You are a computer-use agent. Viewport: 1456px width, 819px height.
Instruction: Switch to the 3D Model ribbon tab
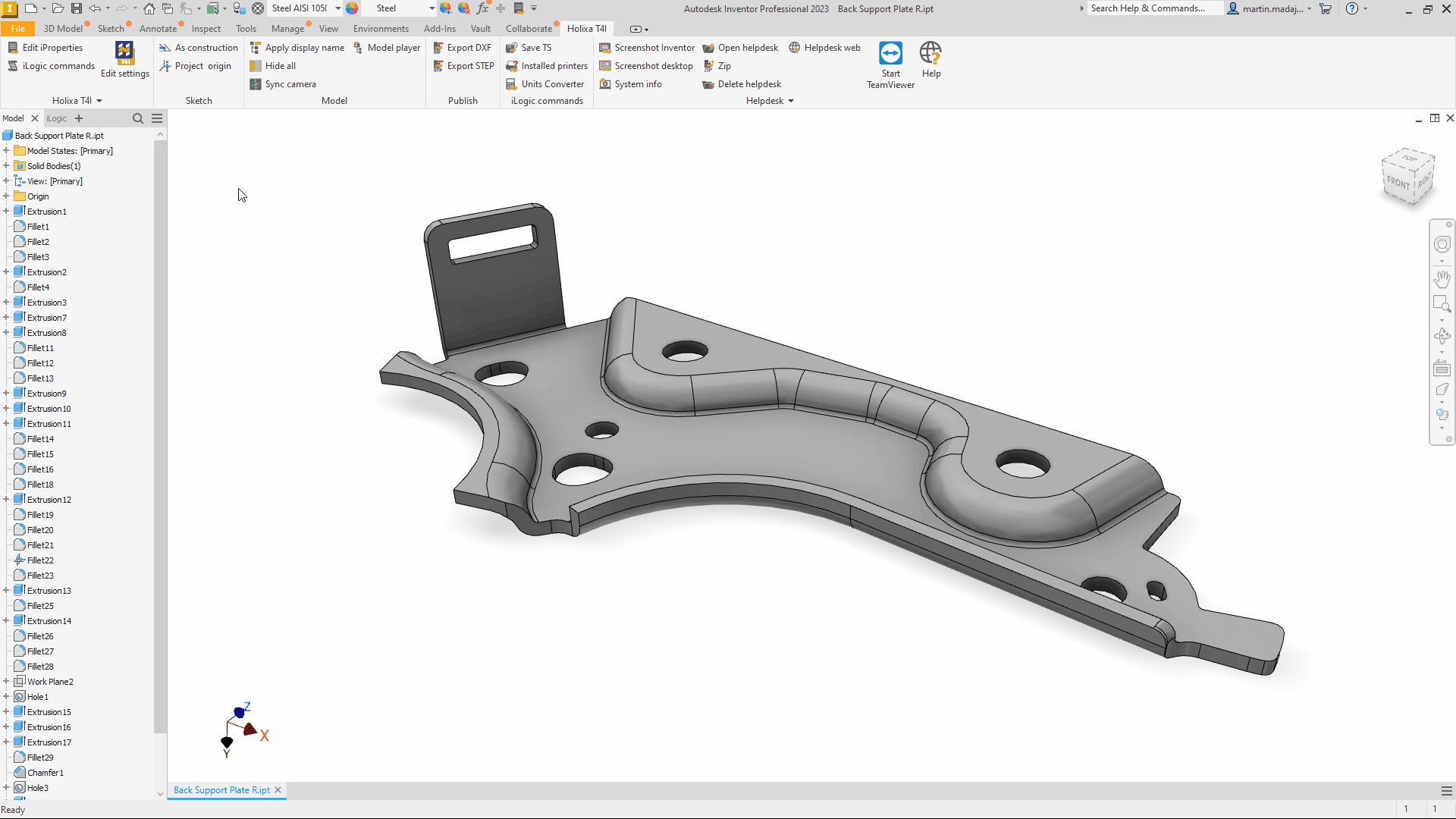[63, 29]
